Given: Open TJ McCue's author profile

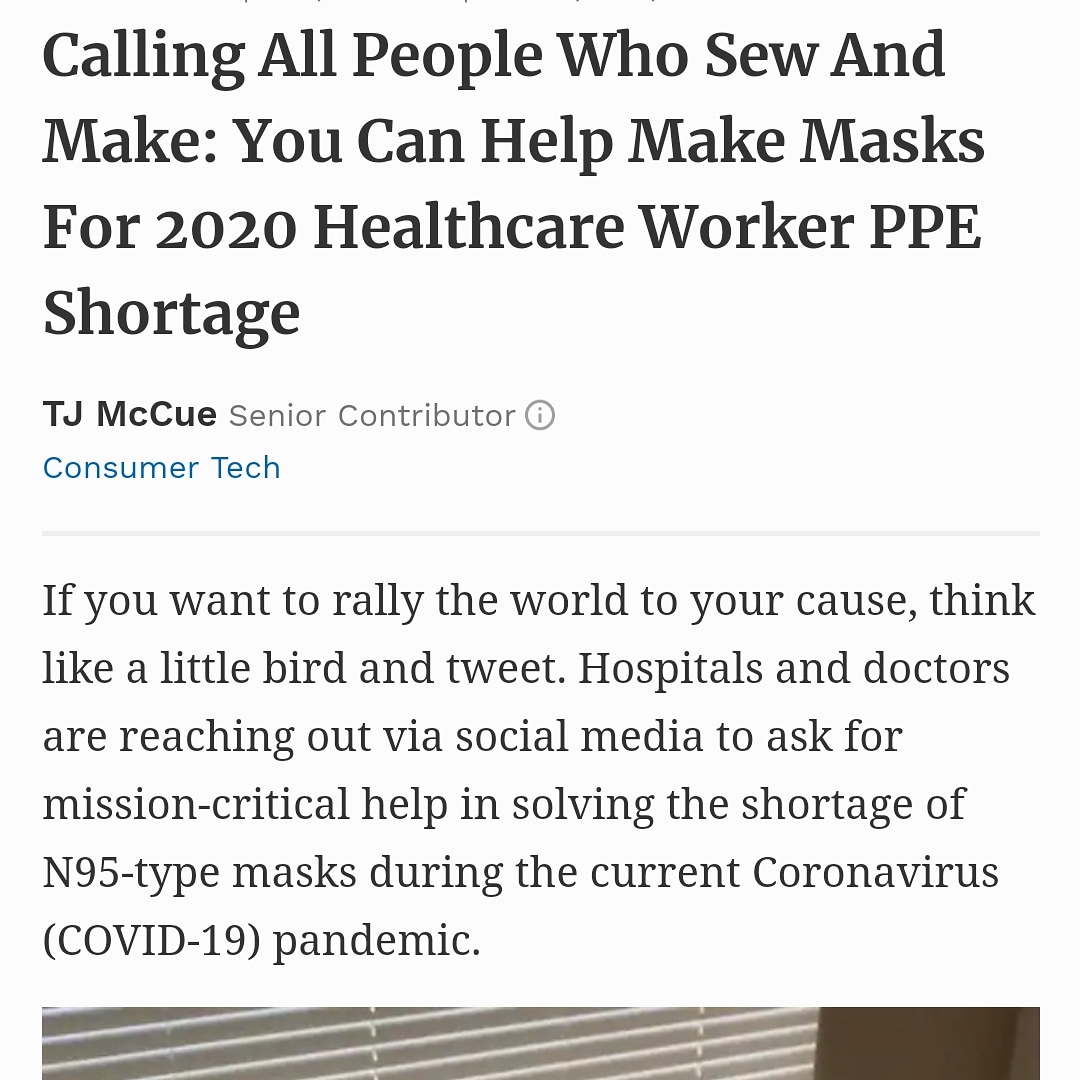Looking at the screenshot, I should pyautogui.click(x=129, y=415).
